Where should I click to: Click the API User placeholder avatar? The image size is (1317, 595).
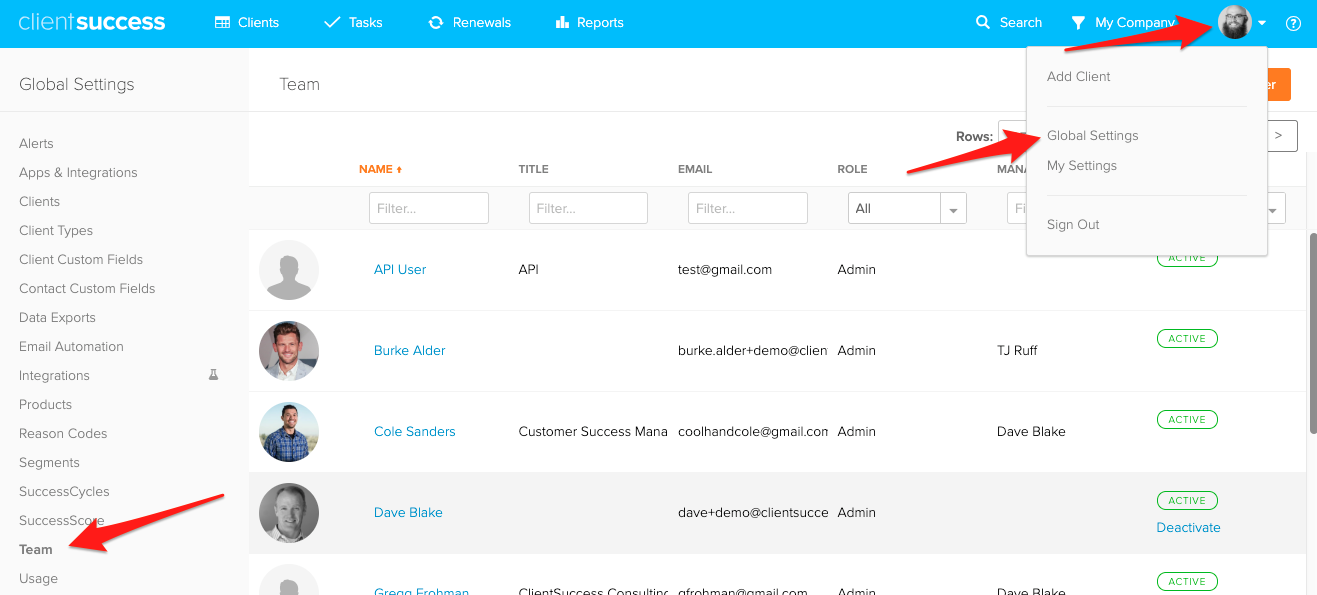point(289,270)
